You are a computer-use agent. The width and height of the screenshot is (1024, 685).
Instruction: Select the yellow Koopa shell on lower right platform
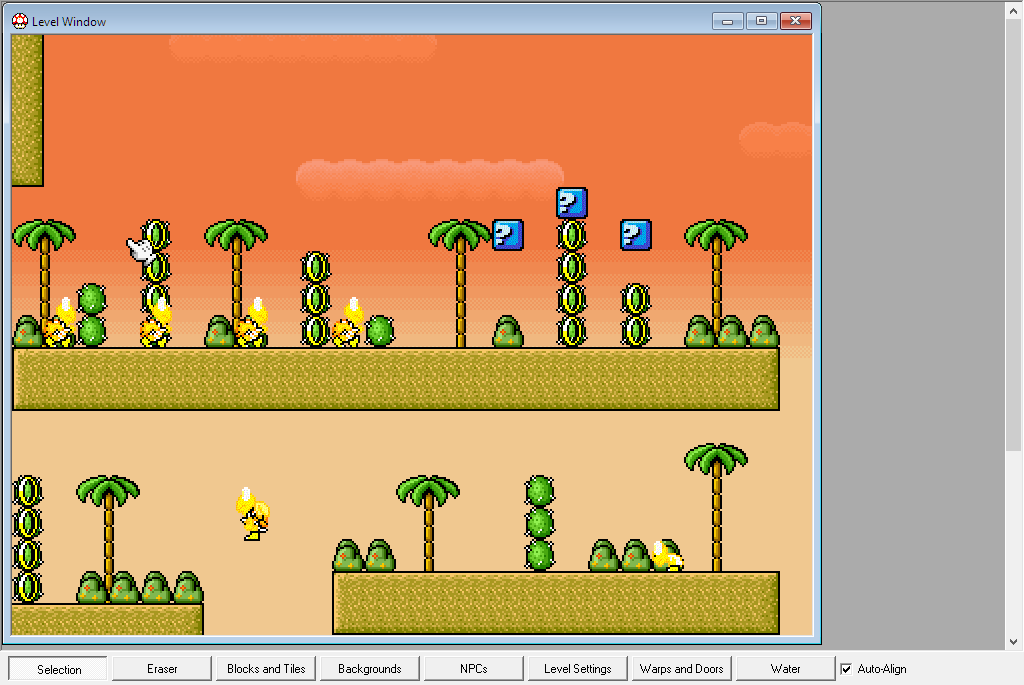click(x=668, y=556)
